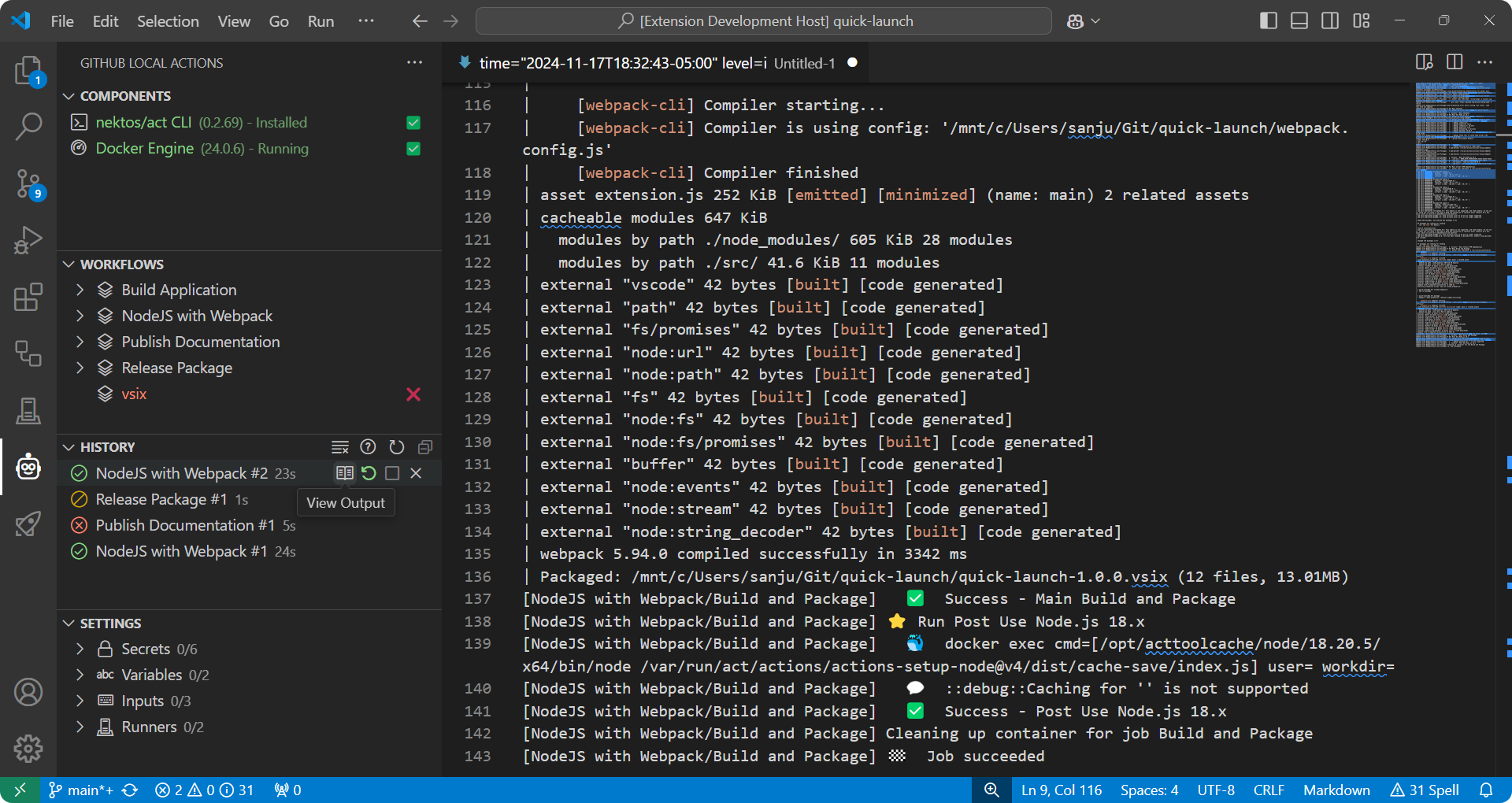
Task: Expand the Build Application workflow
Action: pyautogui.click(x=80, y=290)
